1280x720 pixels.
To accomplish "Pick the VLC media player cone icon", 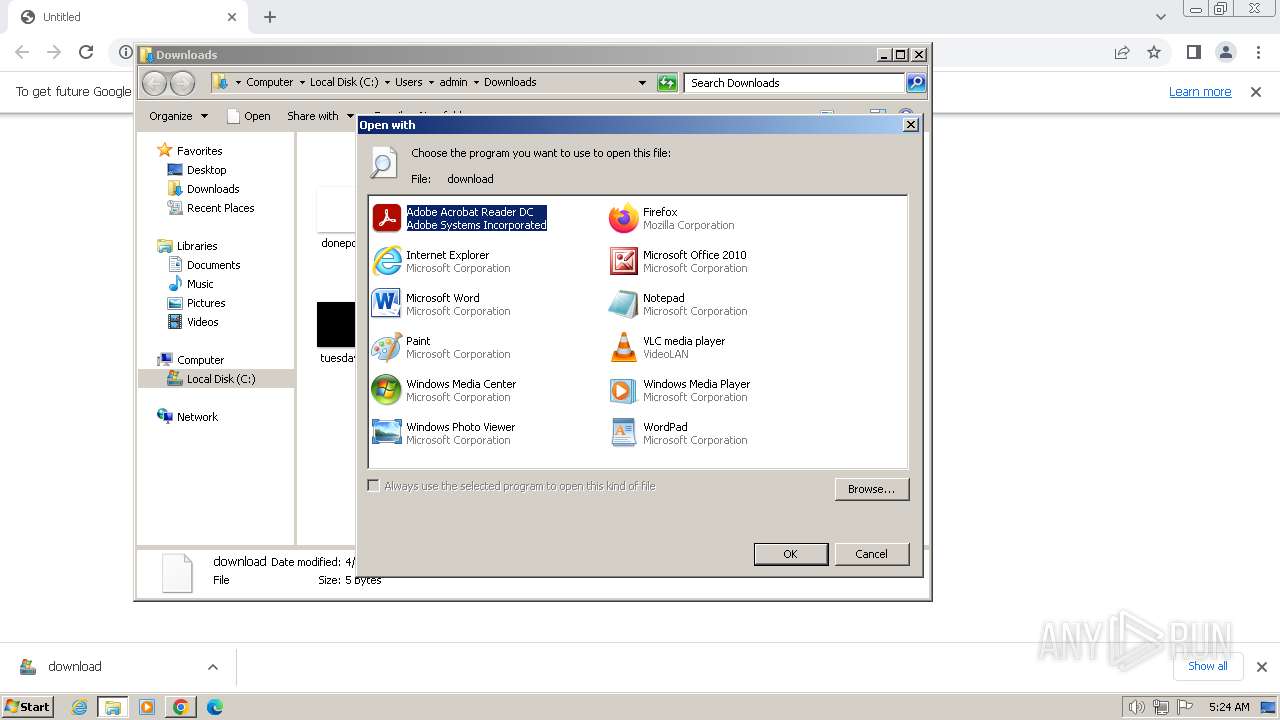I will 623,347.
